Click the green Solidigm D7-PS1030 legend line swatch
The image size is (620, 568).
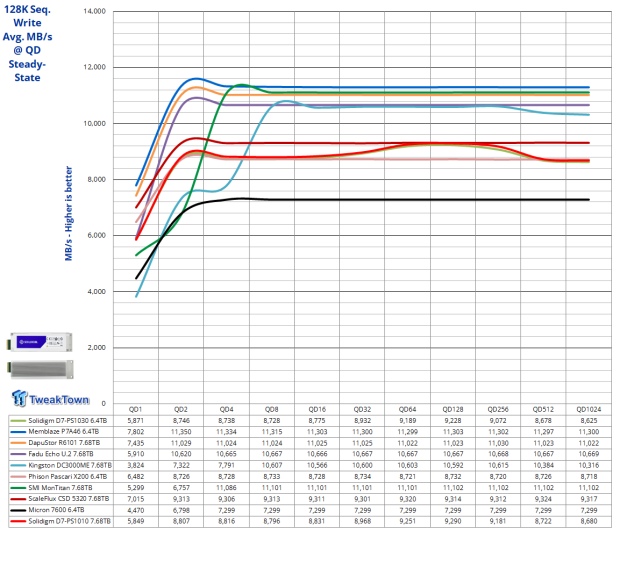coord(18,420)
